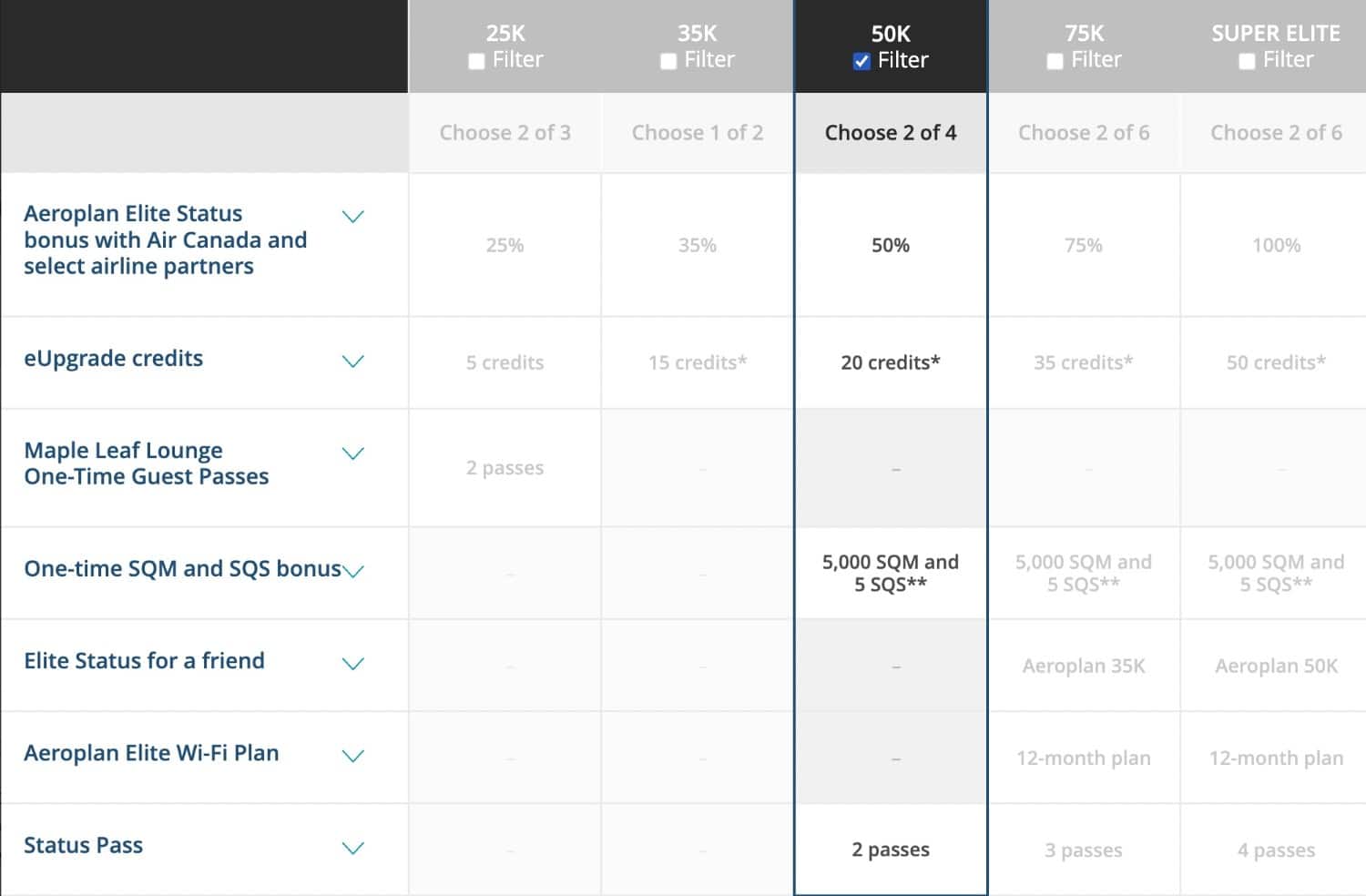The width and height of the screenshot is (1366, 896).
Task: Expand Aeroplan Elite Wi-Fi Plan chevron
Action: 352,756
